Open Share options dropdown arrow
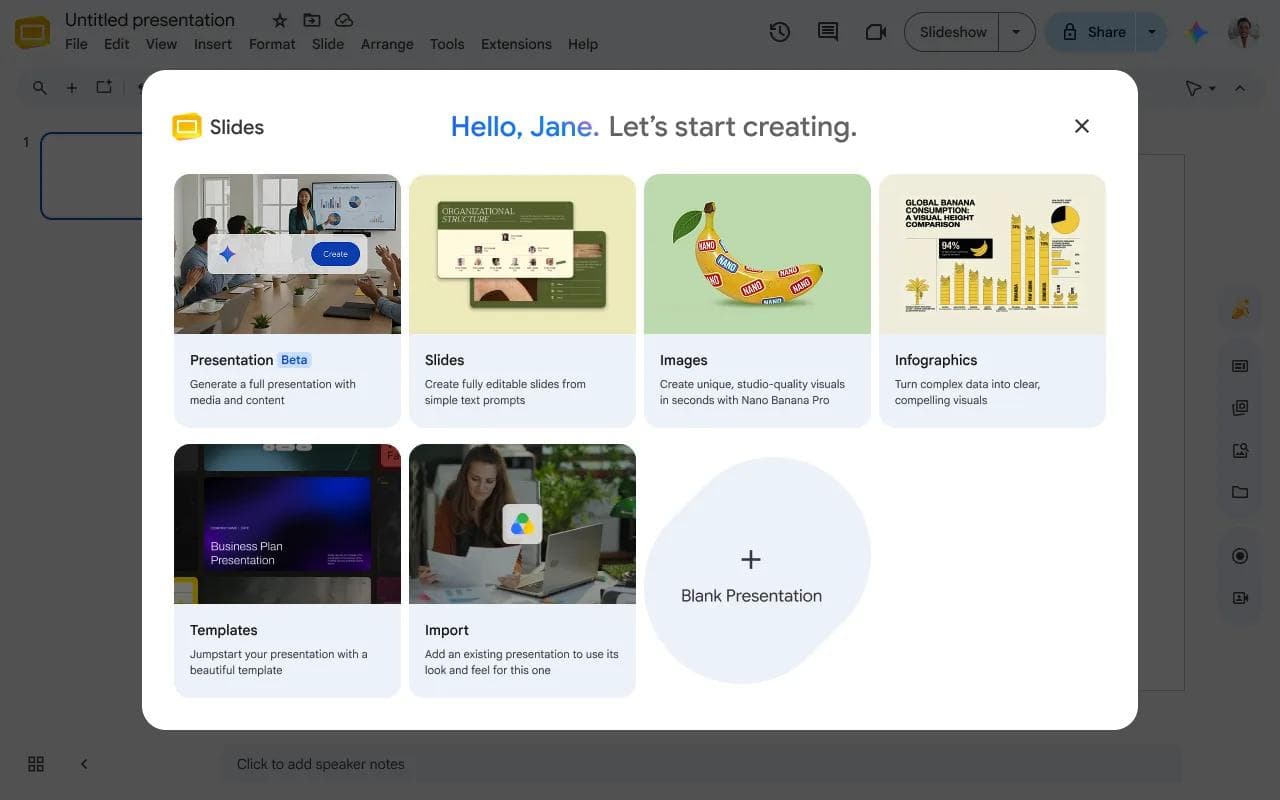1280x800 pixels. [x=1151, y=32]
